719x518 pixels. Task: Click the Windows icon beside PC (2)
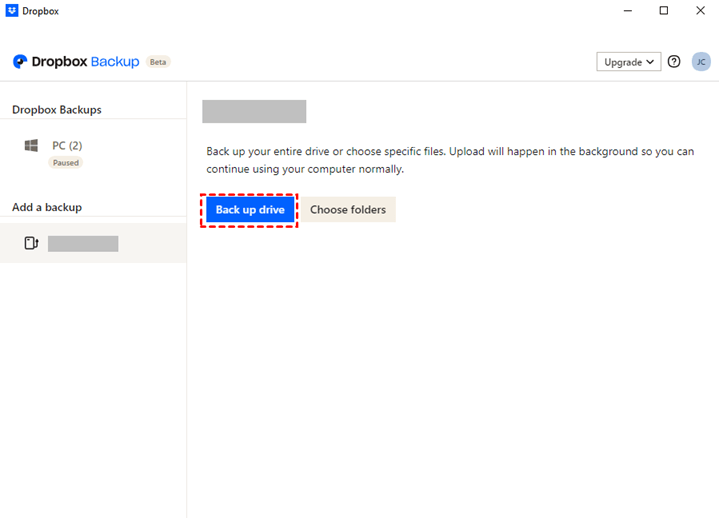pyautogui.click(x=31, y=146)
